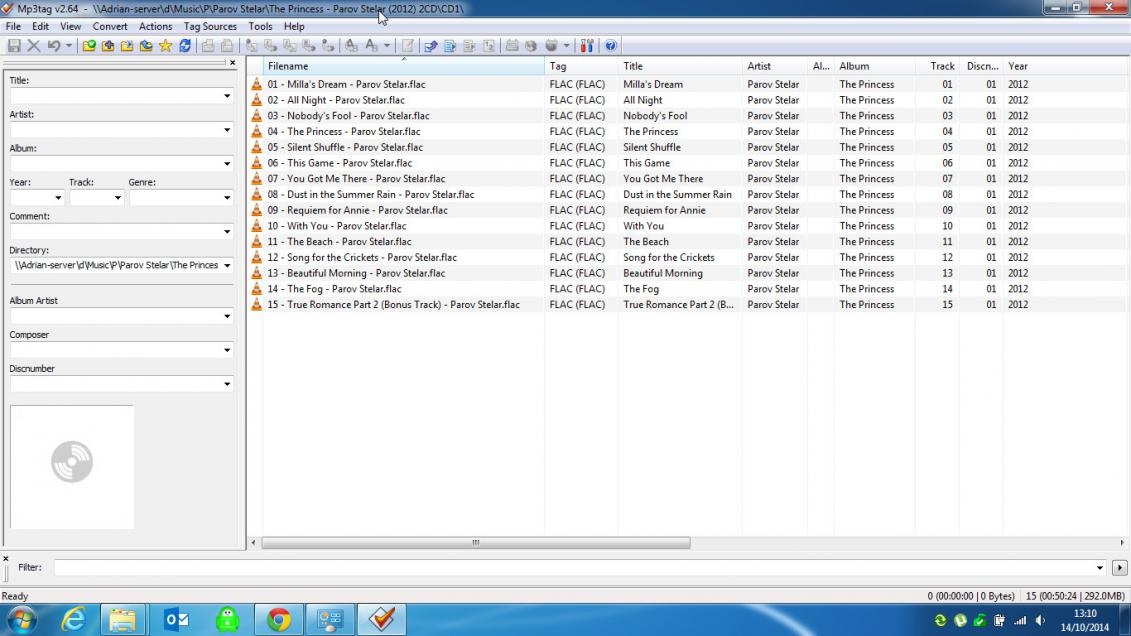1131x636 pixels.
Task: Click the Save tag toolbar icon
Action: tap(14, 46)
